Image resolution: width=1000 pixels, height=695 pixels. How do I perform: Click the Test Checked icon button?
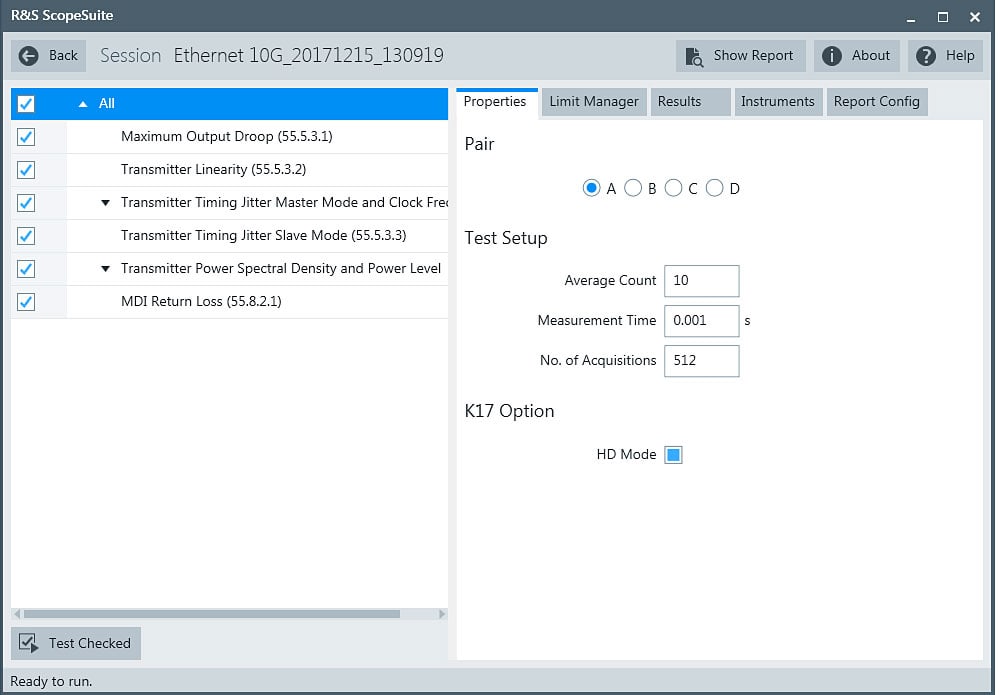tap(30, 643)
